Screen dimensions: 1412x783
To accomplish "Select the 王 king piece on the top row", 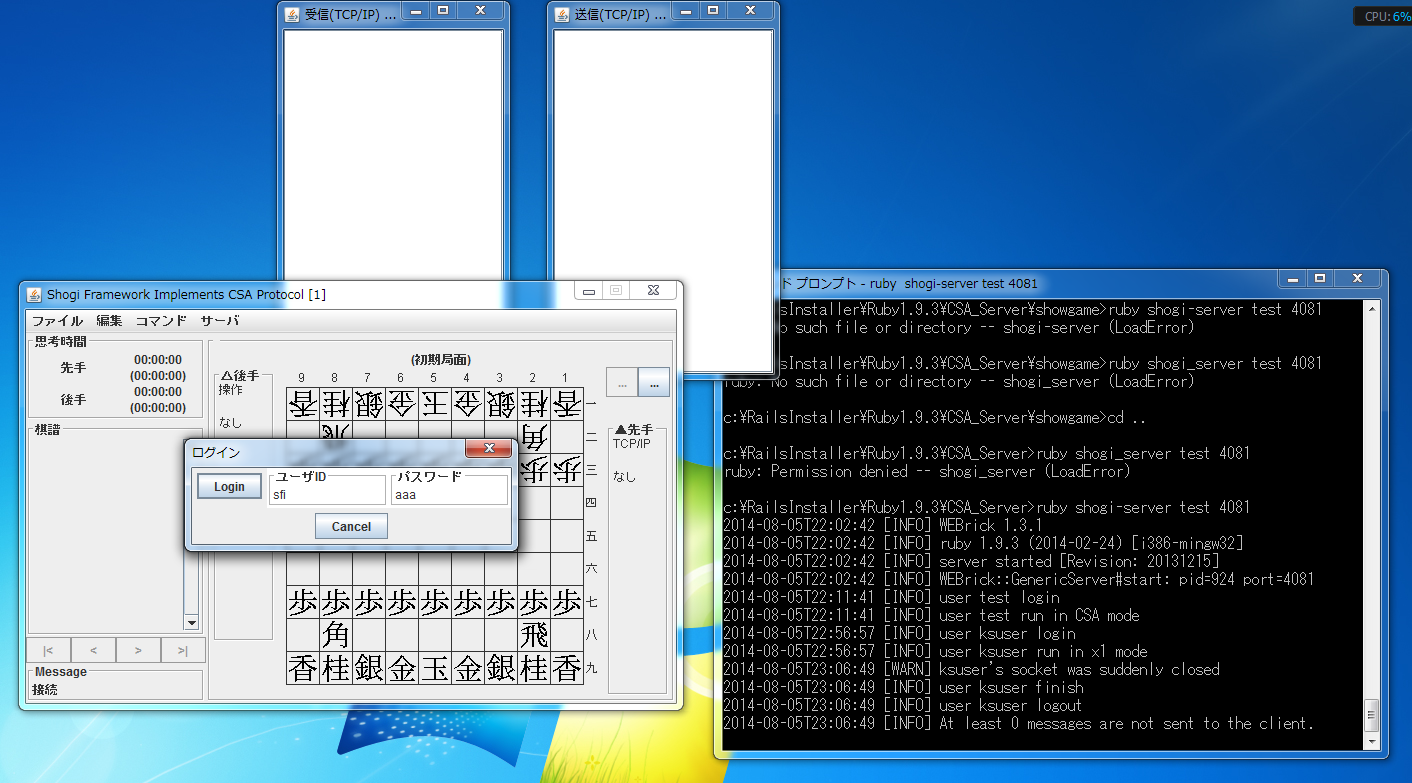I will 435,404.
